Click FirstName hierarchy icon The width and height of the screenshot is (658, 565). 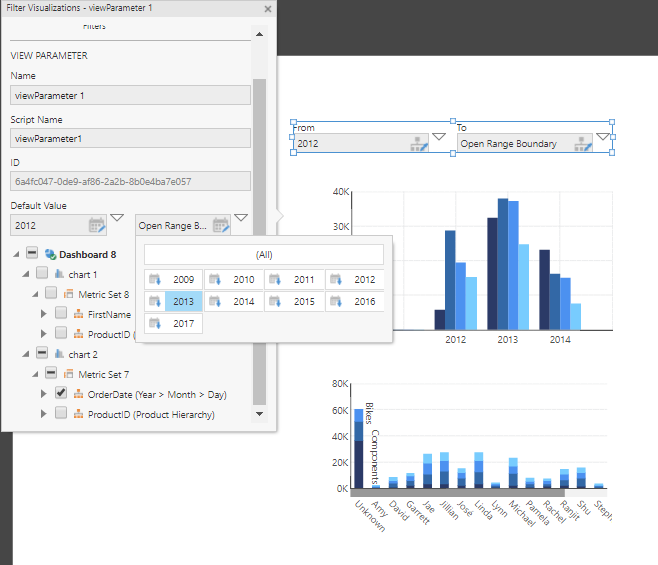point(78,314)
